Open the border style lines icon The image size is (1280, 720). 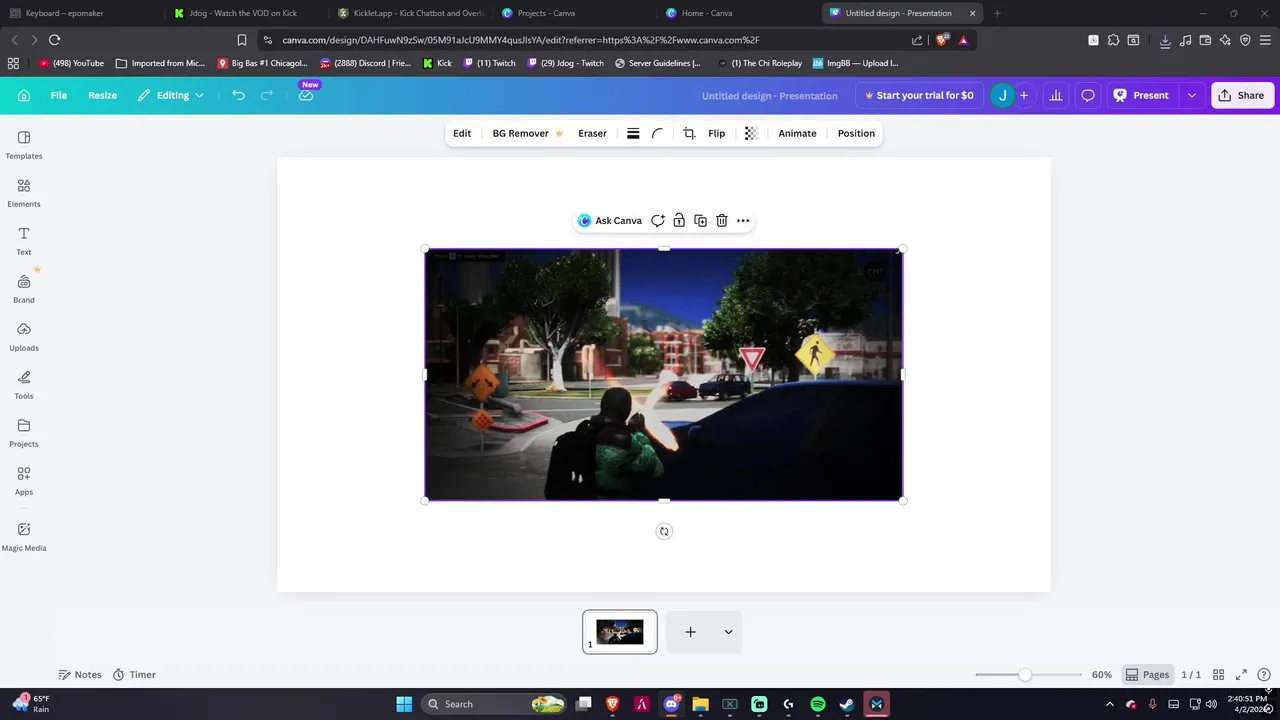[x=633, y=133]
